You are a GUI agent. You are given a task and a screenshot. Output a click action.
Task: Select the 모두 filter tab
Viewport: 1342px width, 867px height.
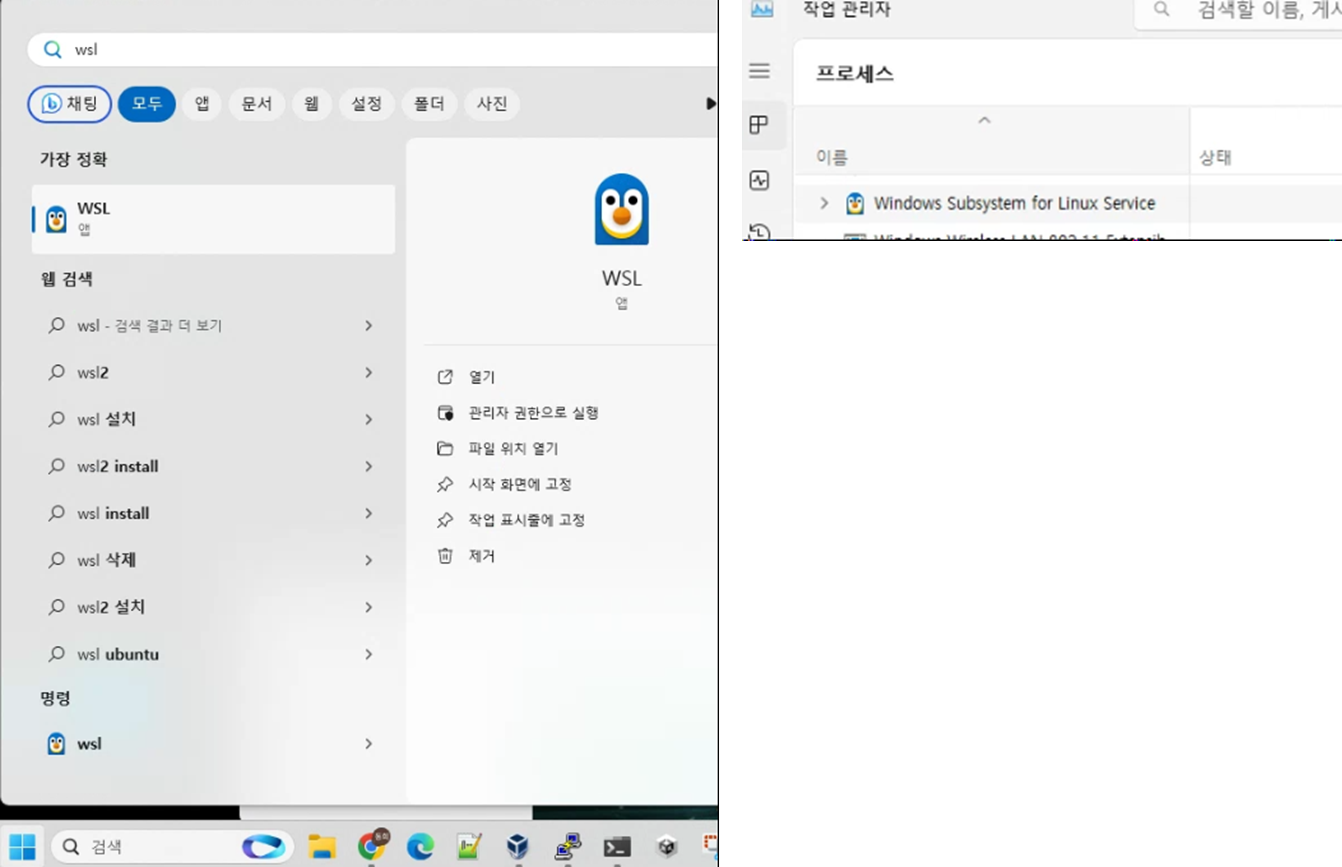click(x=147, y=104)
